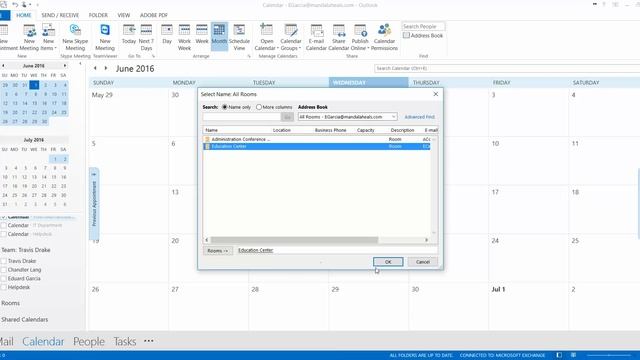Open the FOLDER ribbon tab

pyautogui.click(x=98, y=15)
